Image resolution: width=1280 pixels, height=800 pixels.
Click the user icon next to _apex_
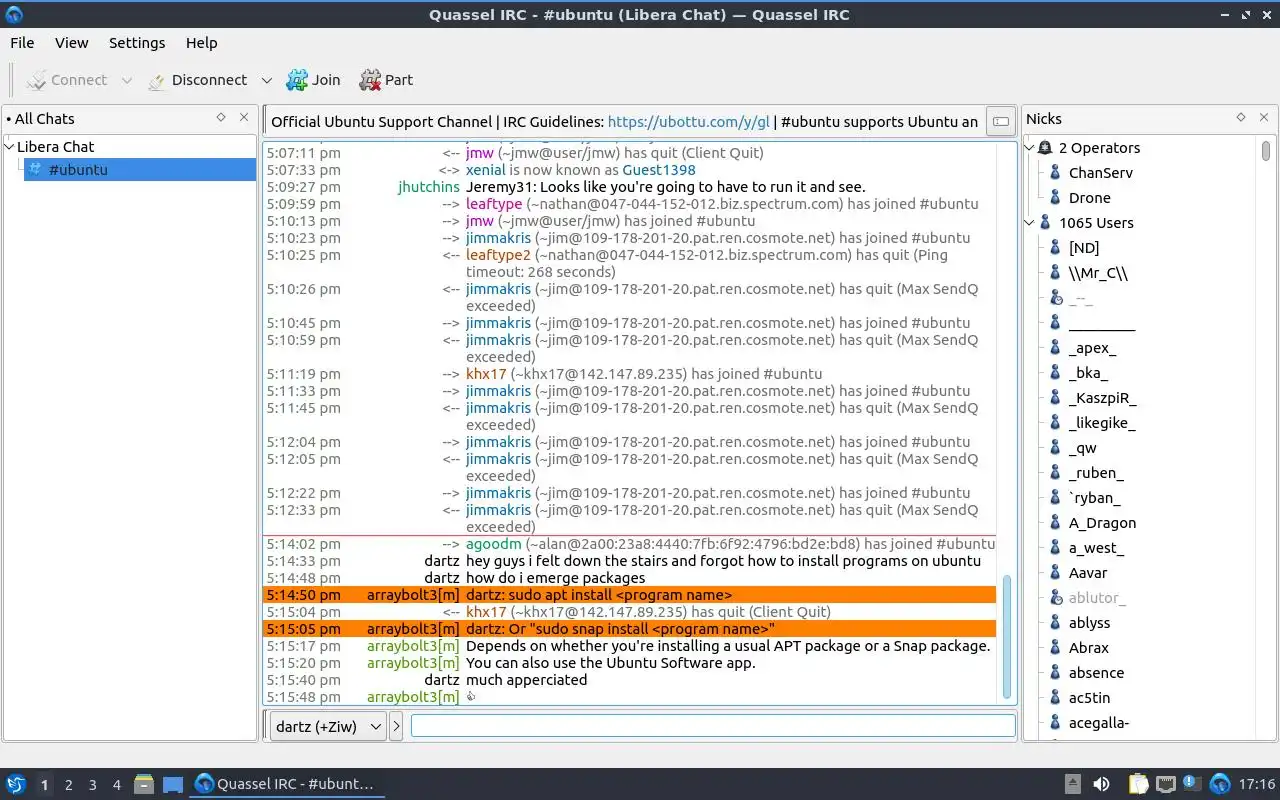pos(1055,348)
